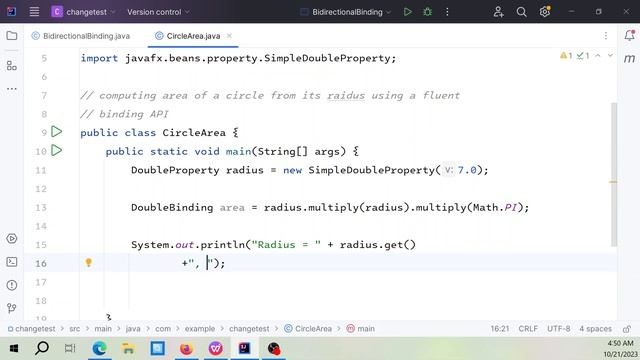The width and height of the screenshot is (640, 360).
Task: Click src breadcrumb
Action: (75, 329)
